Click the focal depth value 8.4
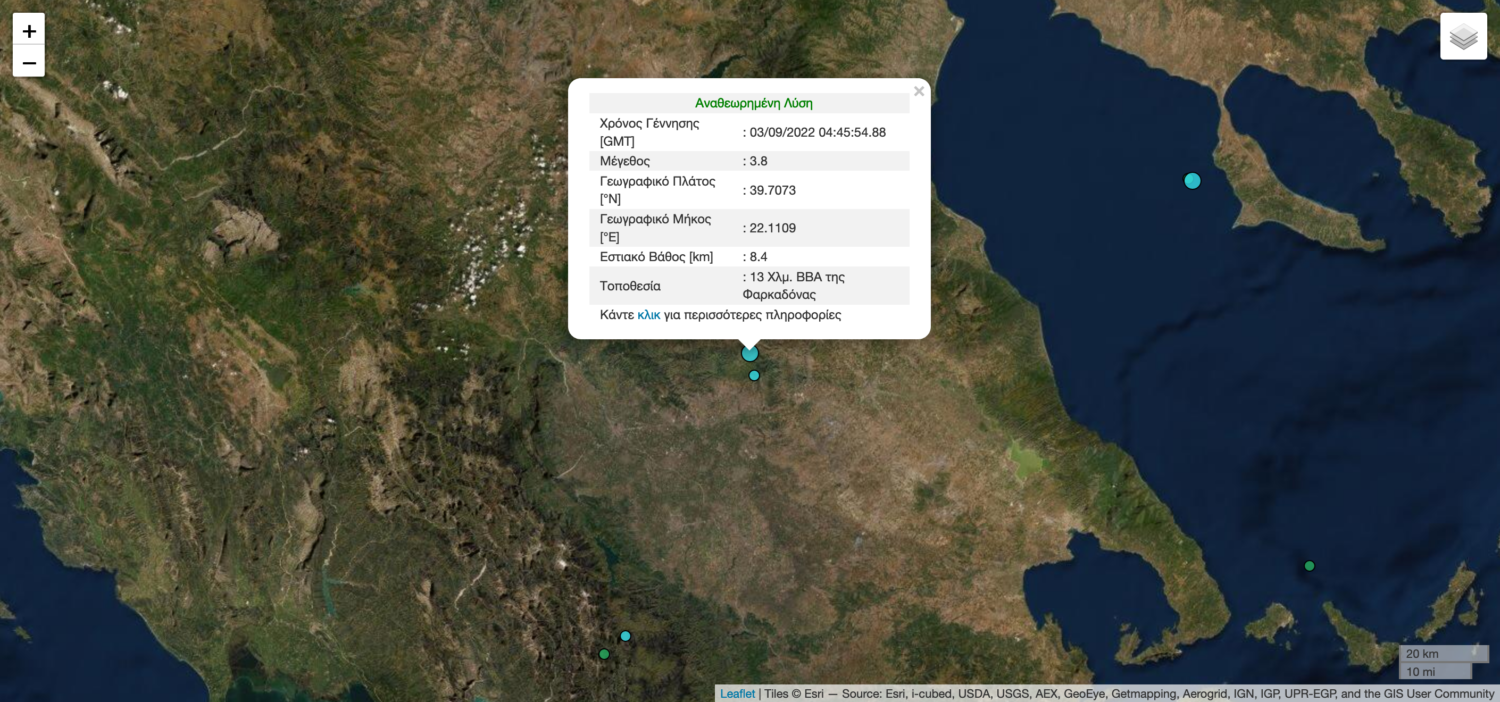The height and width of the screenshot is (702, 1500). (x=758, y=257)
